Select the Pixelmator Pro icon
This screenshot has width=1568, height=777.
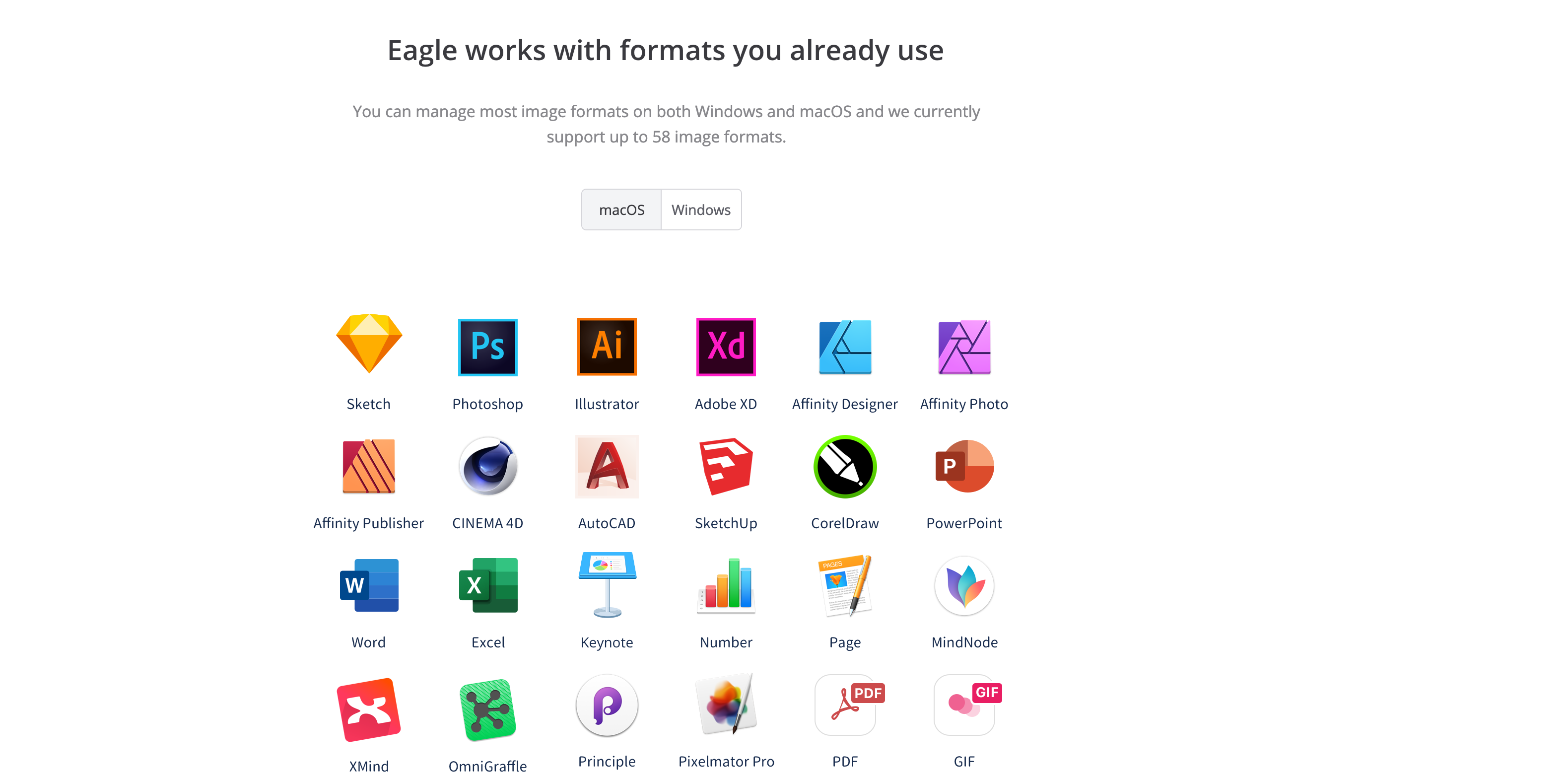[x=726, y=704]
